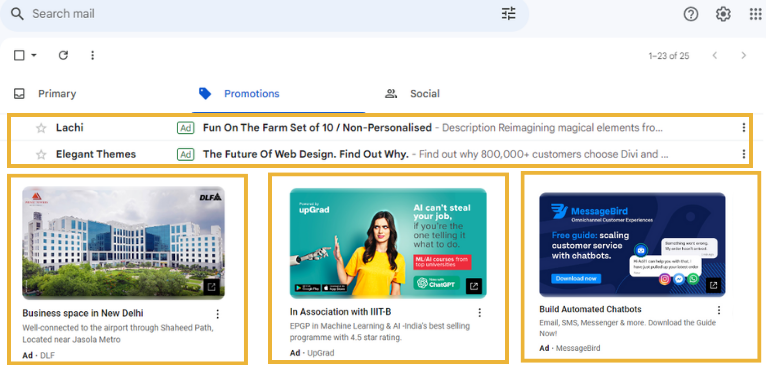Refresh the mail list

click(x=63, y=55)
